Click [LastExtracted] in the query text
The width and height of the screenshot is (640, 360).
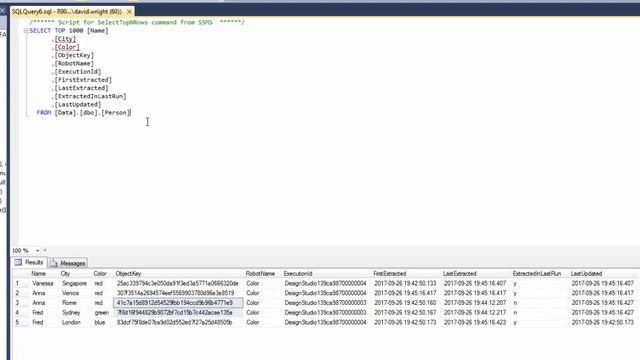(82, 88)
